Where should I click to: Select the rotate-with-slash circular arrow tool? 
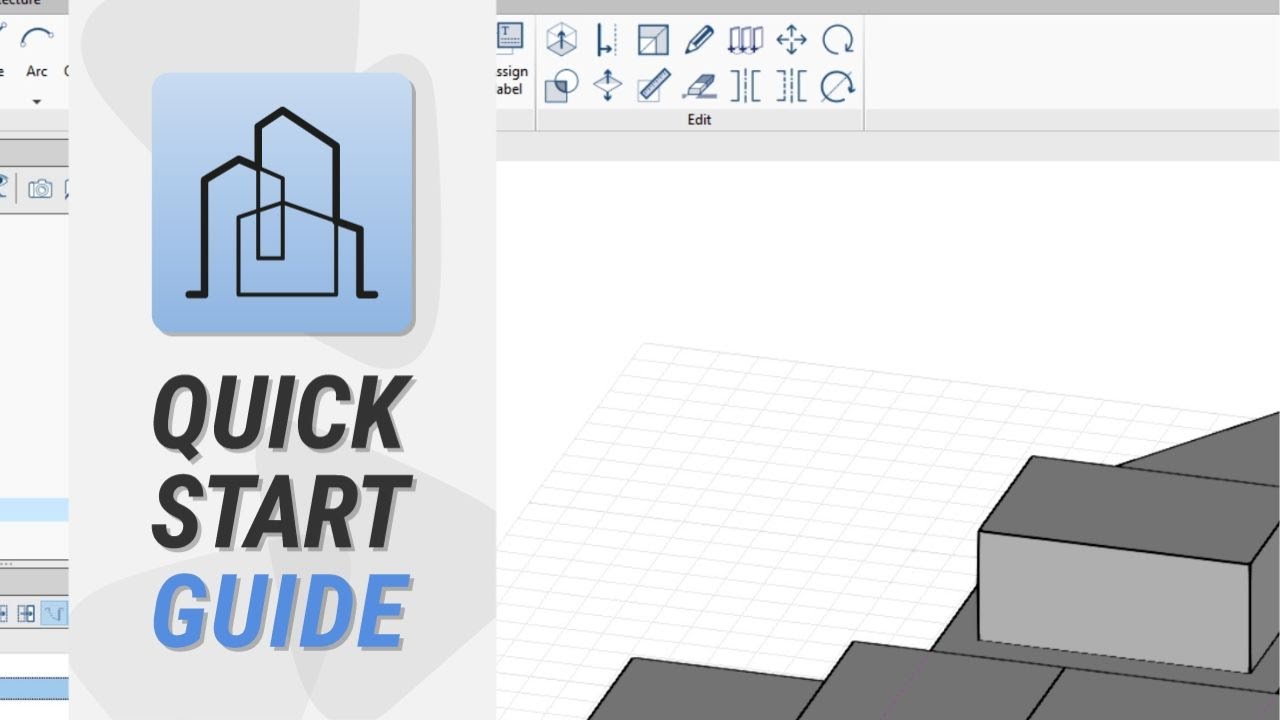837,86
